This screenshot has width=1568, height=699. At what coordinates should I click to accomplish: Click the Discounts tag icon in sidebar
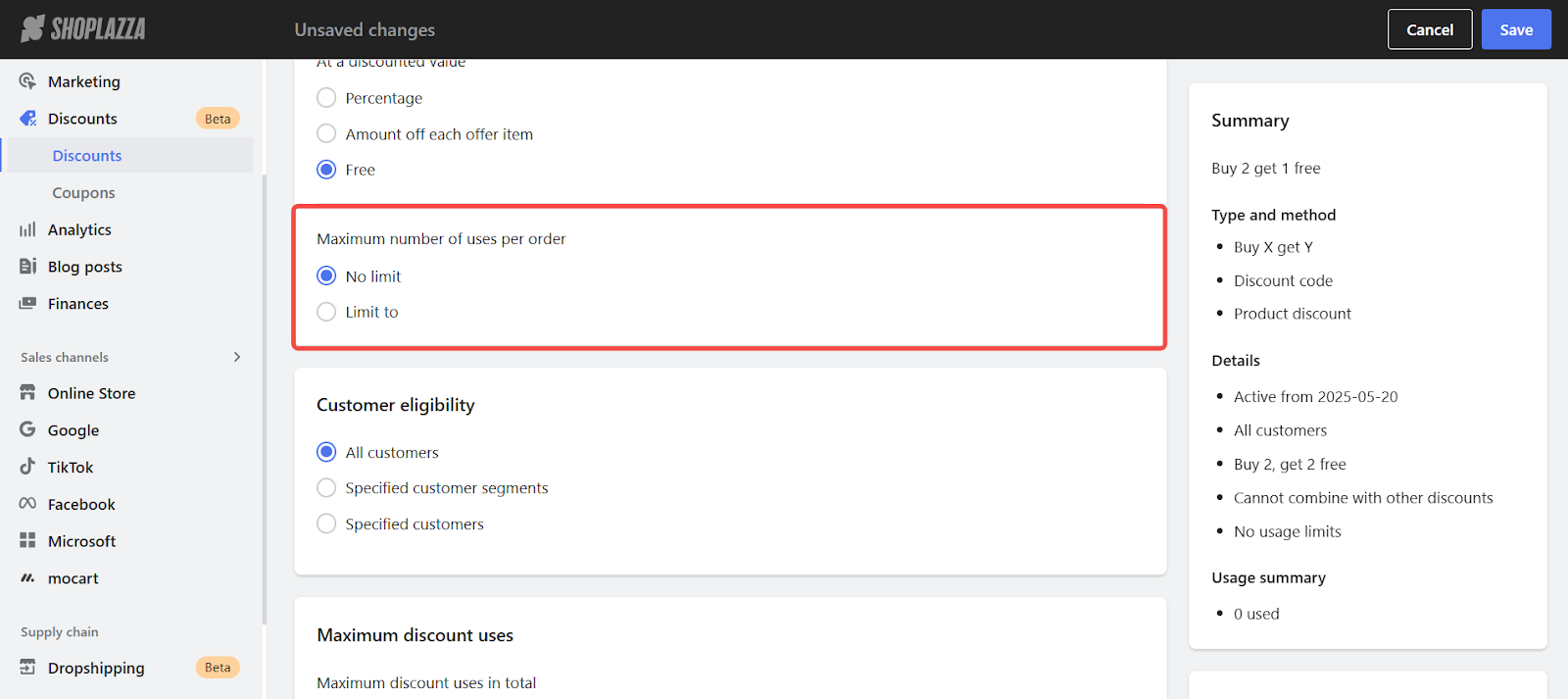pyautogui.click(x=27, y=119)
